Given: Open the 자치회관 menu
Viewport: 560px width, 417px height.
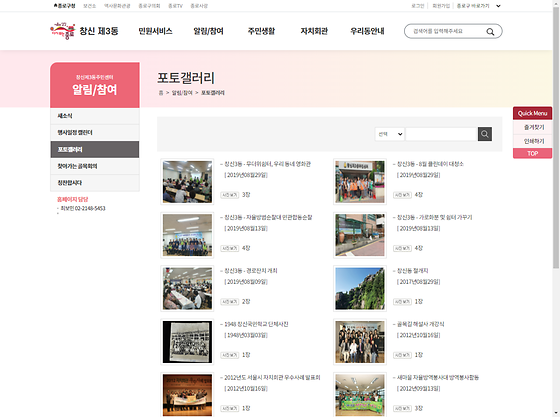Looking at the screenshot, I should click(x=314, y=31).
